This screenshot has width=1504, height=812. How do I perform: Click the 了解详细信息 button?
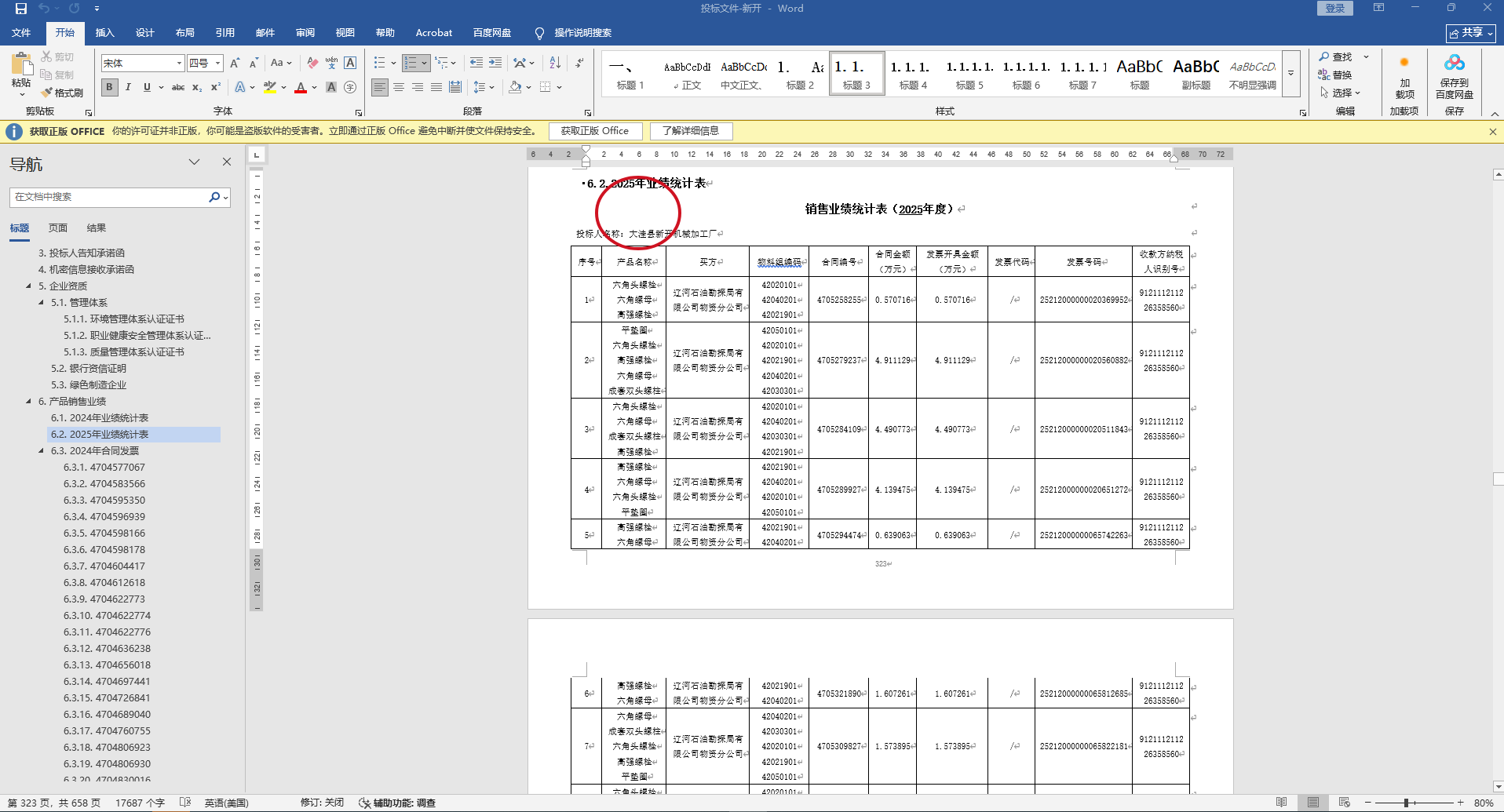click(690, 131)
